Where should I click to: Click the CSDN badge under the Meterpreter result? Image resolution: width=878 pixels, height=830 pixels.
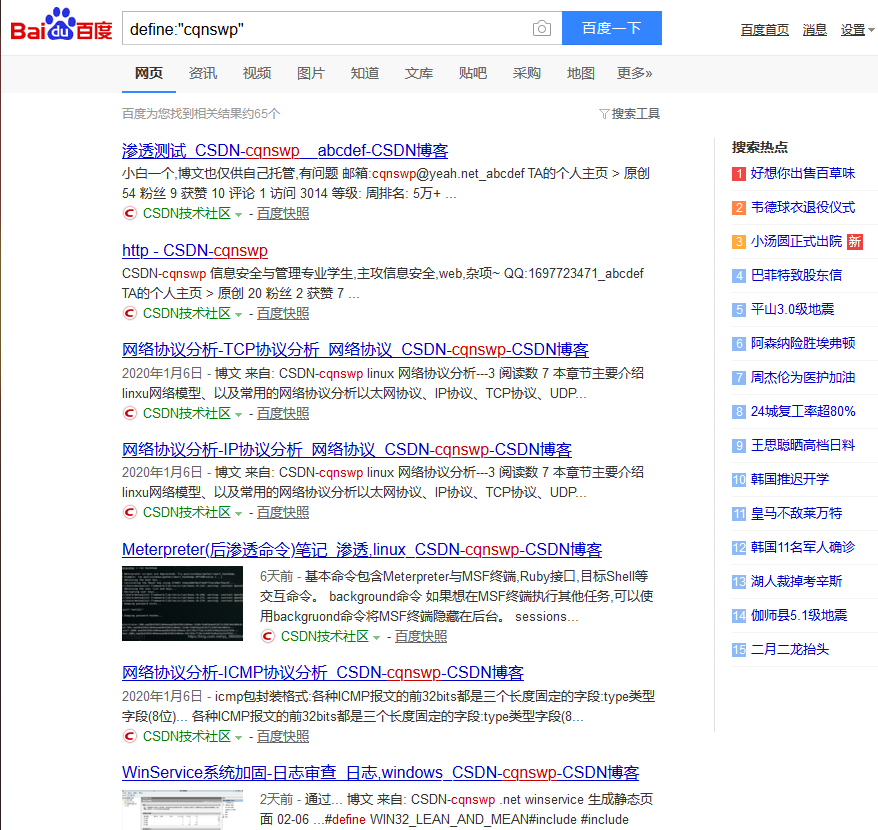323,636
